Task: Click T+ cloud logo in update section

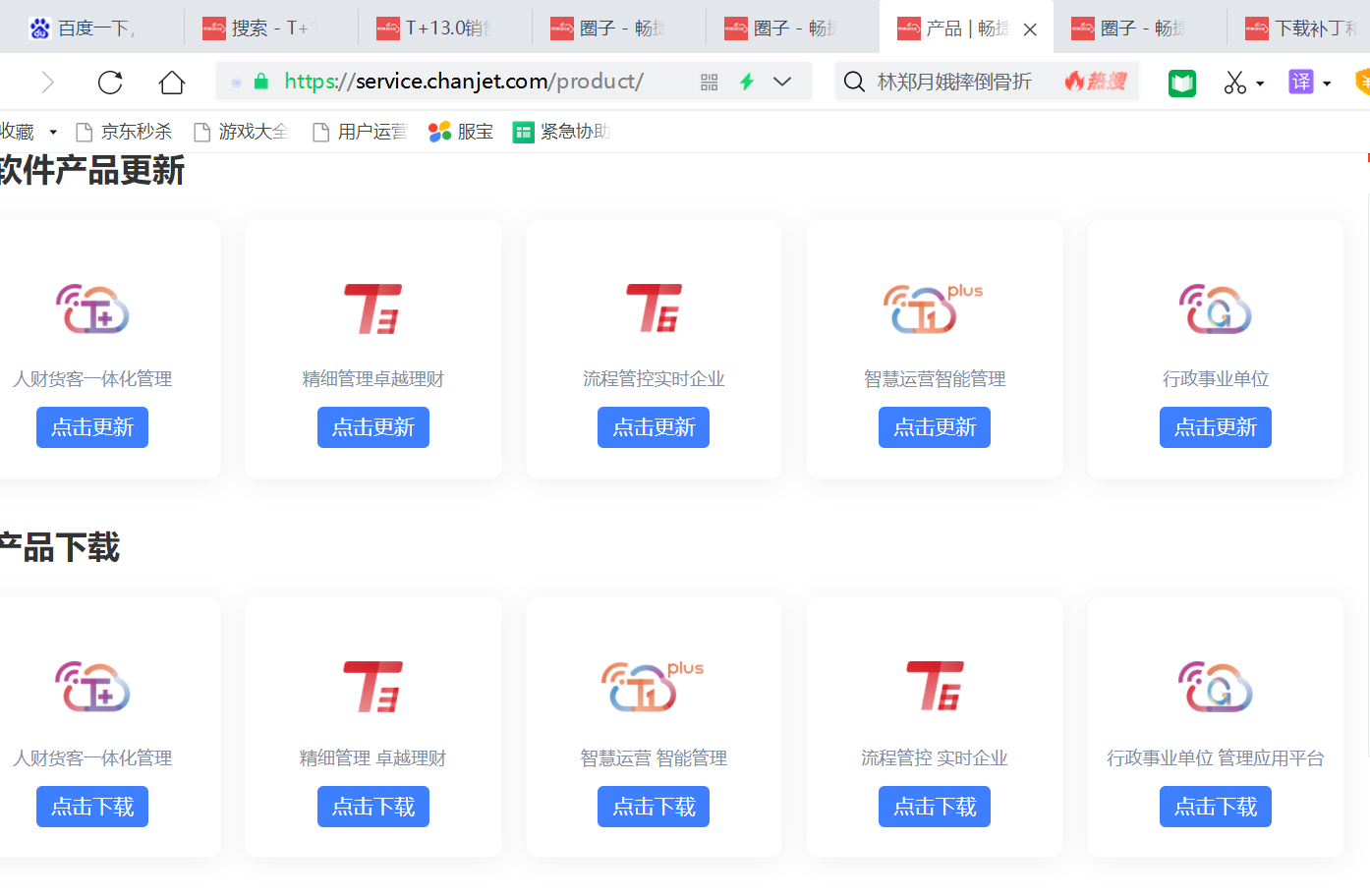Action: [x=92, y=308]
